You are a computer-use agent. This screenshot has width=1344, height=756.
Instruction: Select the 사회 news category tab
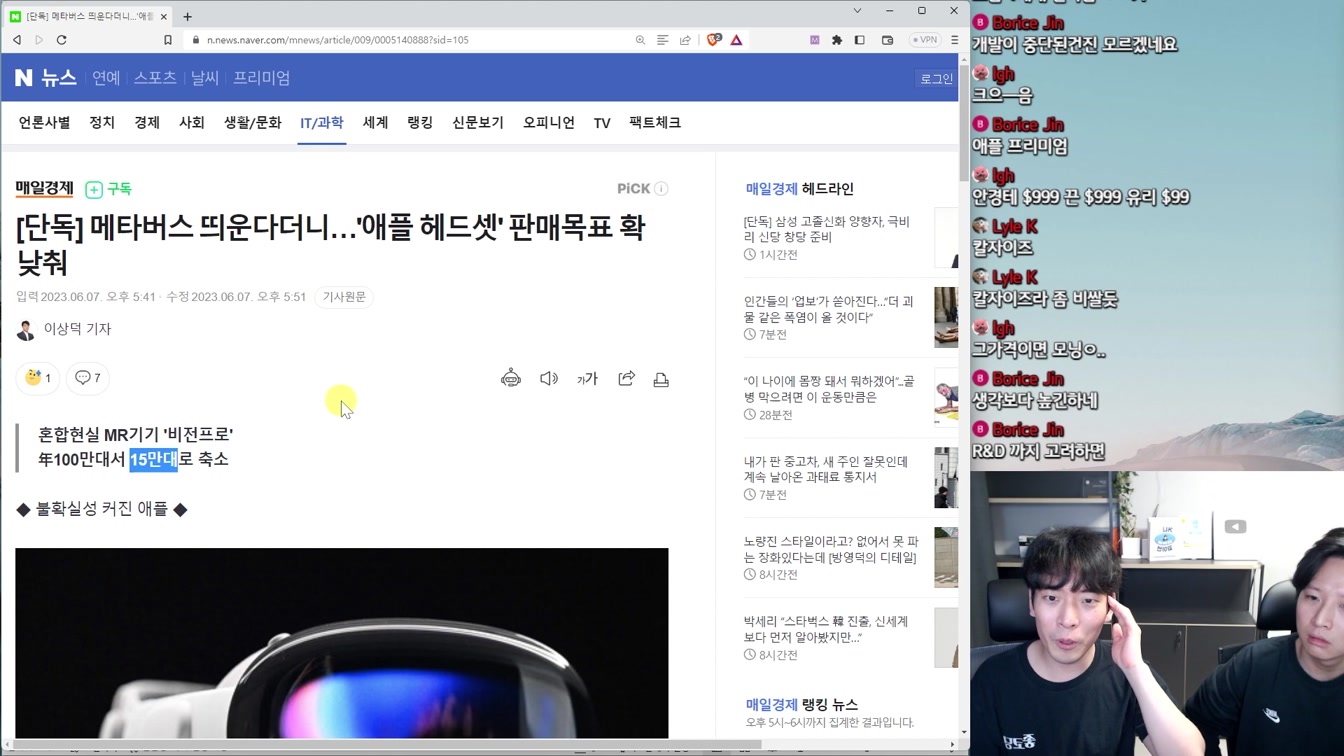point(192,122)
